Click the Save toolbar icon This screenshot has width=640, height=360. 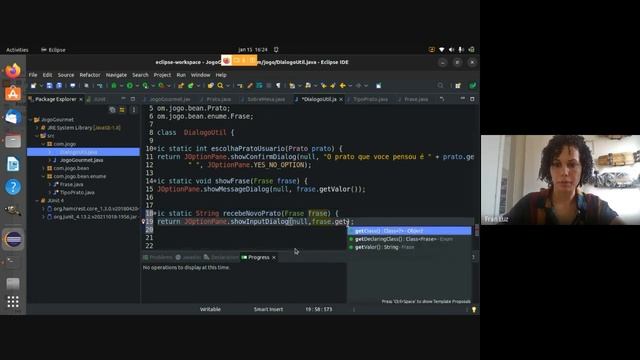(49, 86)
